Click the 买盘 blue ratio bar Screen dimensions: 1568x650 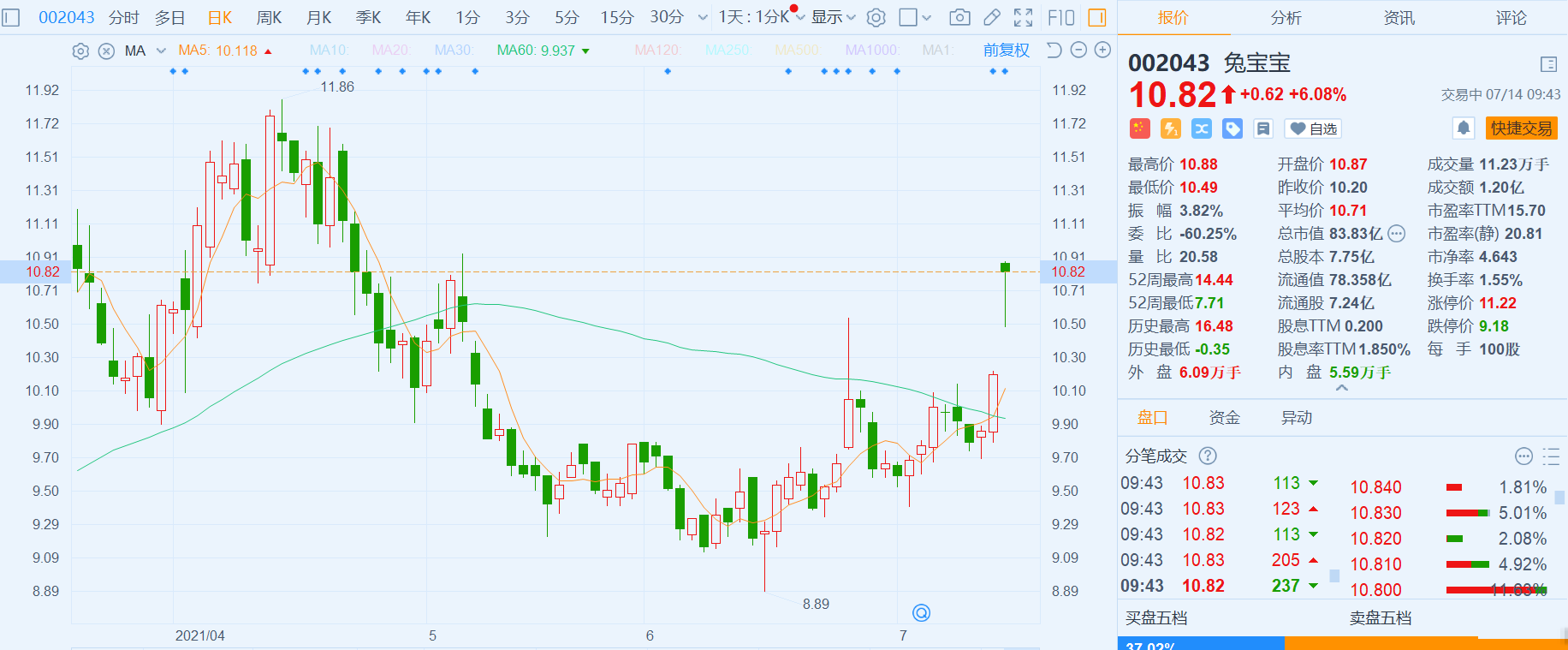1200,643
